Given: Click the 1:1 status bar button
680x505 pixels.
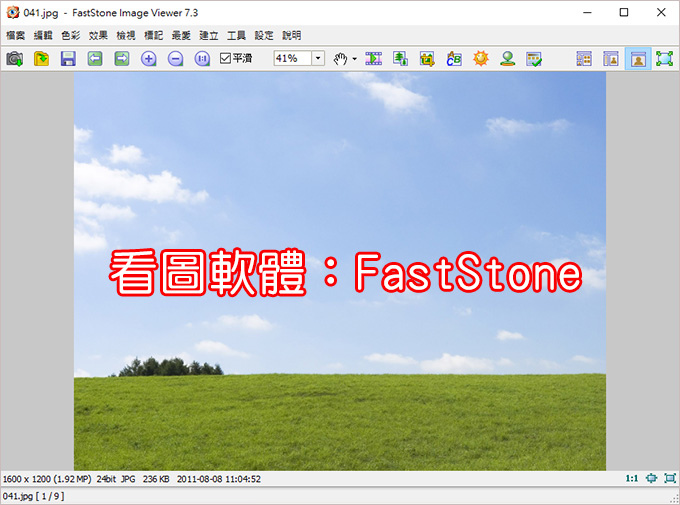Looking at the screenshot, I should [632, 478].
